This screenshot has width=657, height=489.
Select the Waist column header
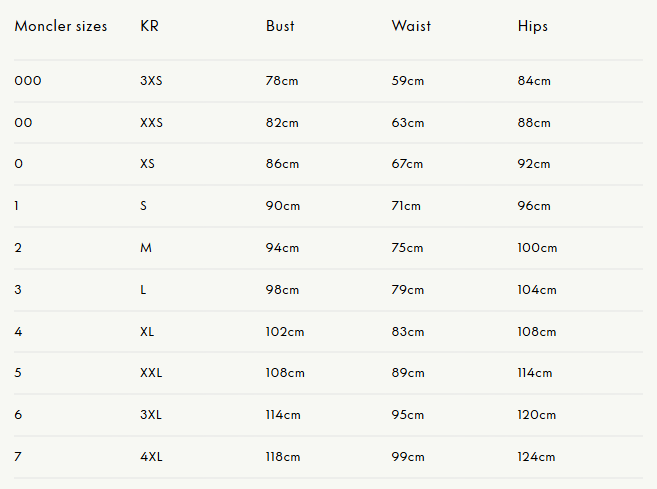pos(411,26)
